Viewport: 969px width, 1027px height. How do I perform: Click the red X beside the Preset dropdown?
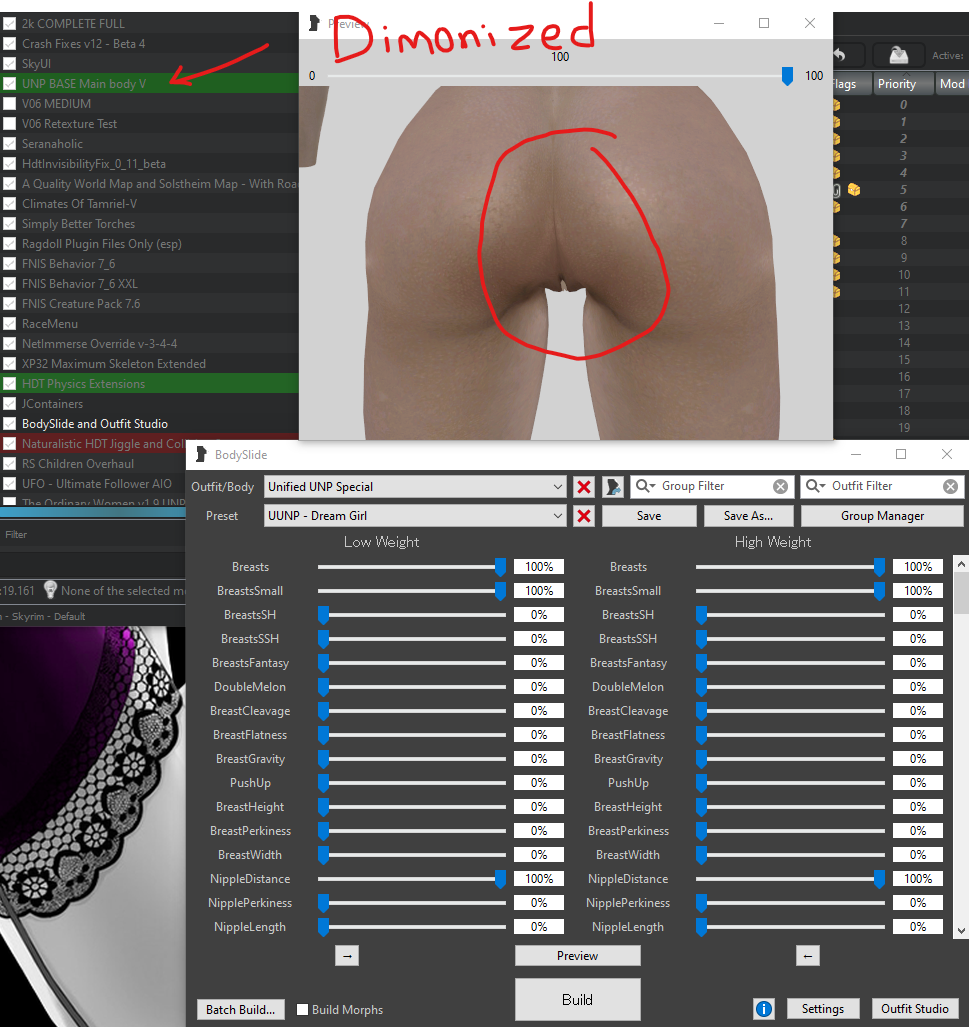point(584,516)
